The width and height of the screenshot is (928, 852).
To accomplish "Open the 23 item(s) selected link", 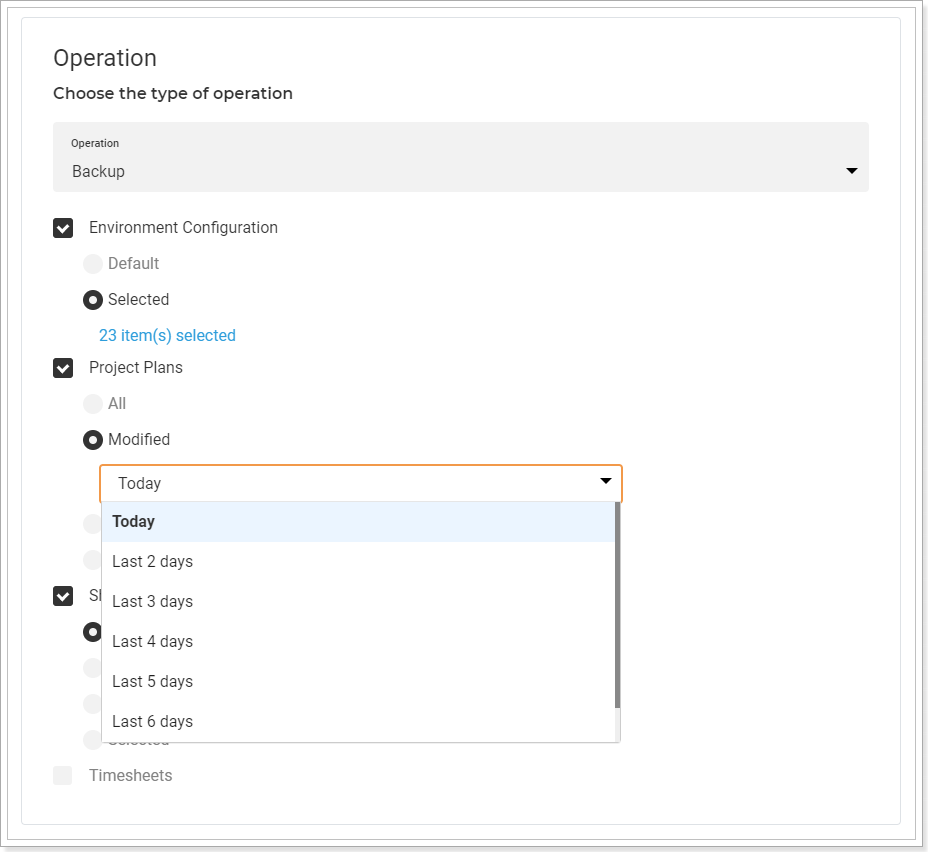I will click(x=167, y=335).
